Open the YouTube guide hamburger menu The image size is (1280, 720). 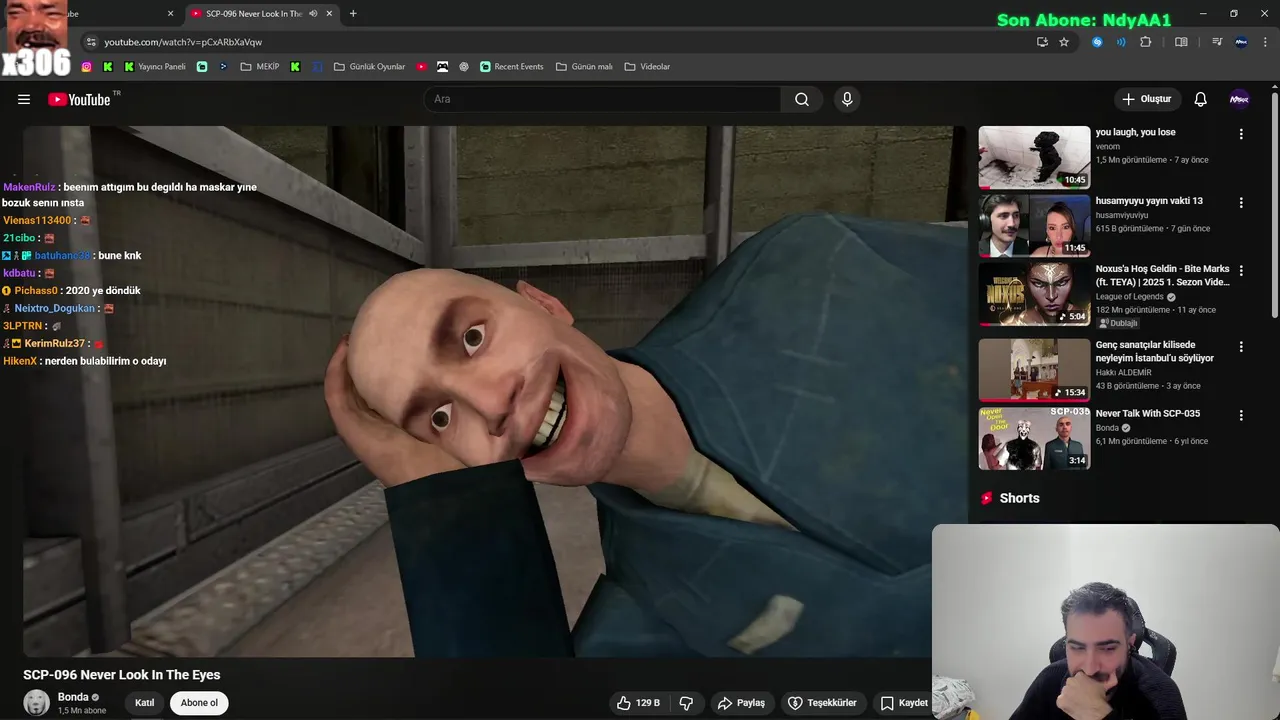pos(24,99)
